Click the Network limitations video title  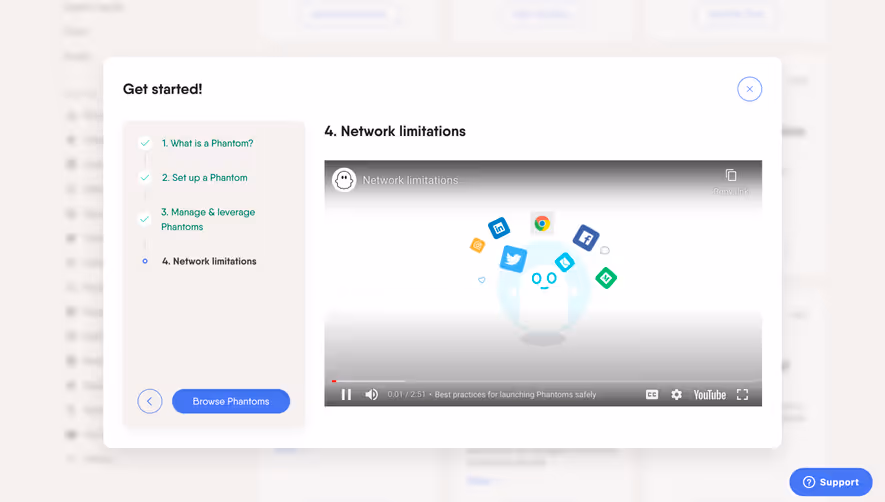point(410,180)
